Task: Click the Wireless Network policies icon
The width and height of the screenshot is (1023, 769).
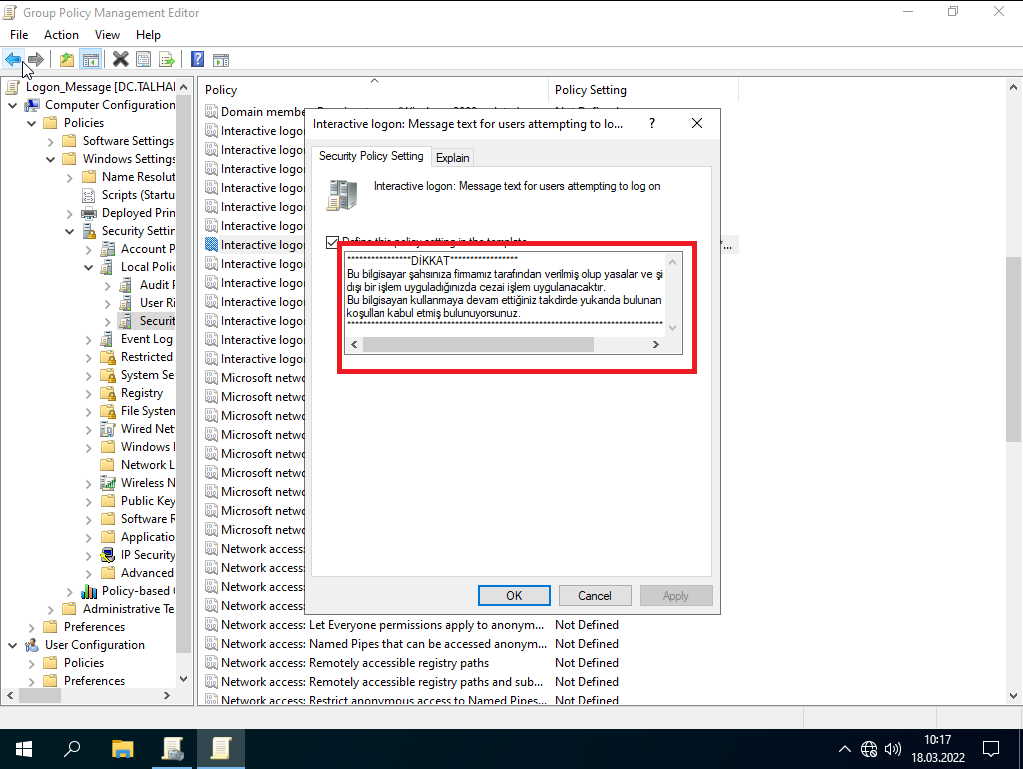Action: click(108, 483)
